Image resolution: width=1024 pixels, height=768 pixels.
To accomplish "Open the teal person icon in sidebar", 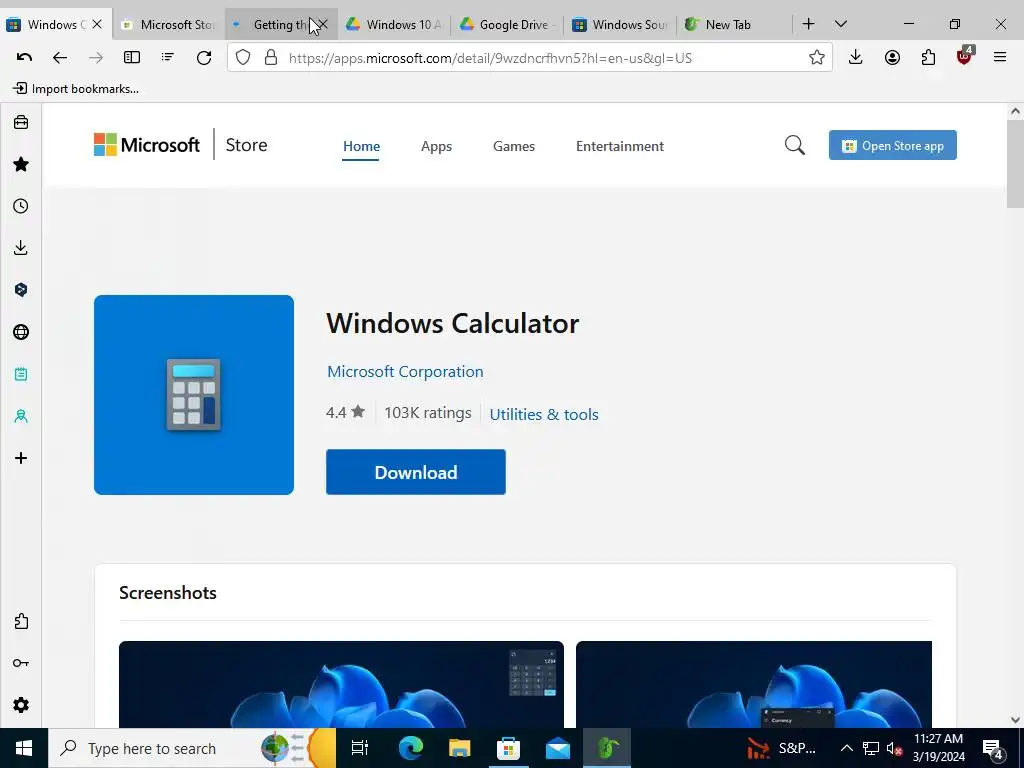I will point(21,416).
